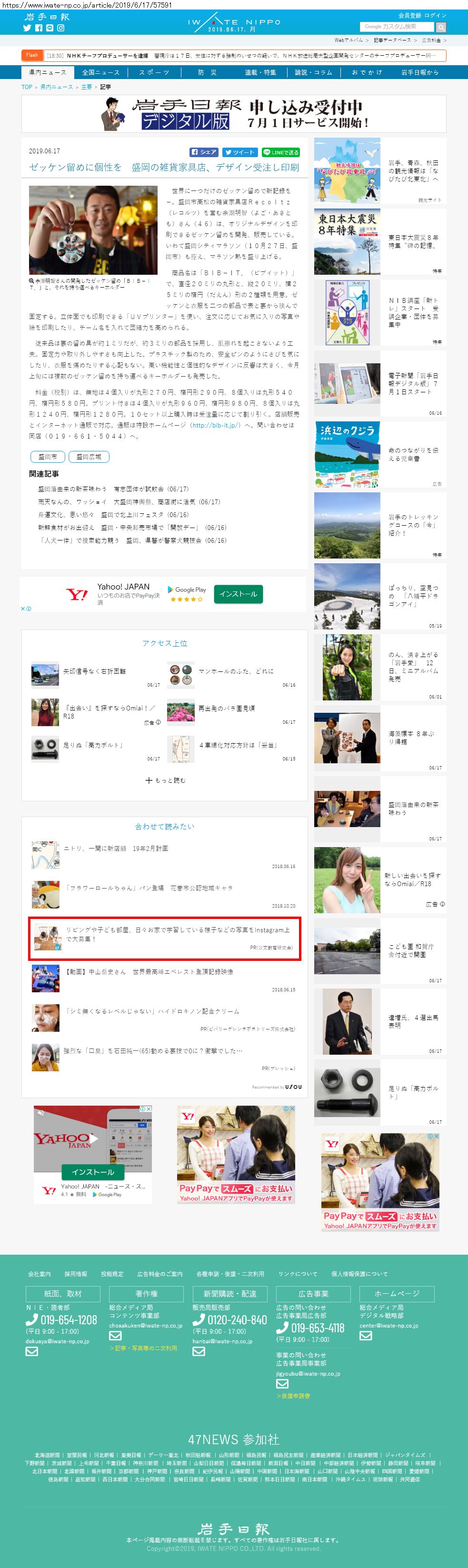Select the 全国ニュース tab
Image resolution: width=468 pixels, height=1568 pixels.
[101, 72]
